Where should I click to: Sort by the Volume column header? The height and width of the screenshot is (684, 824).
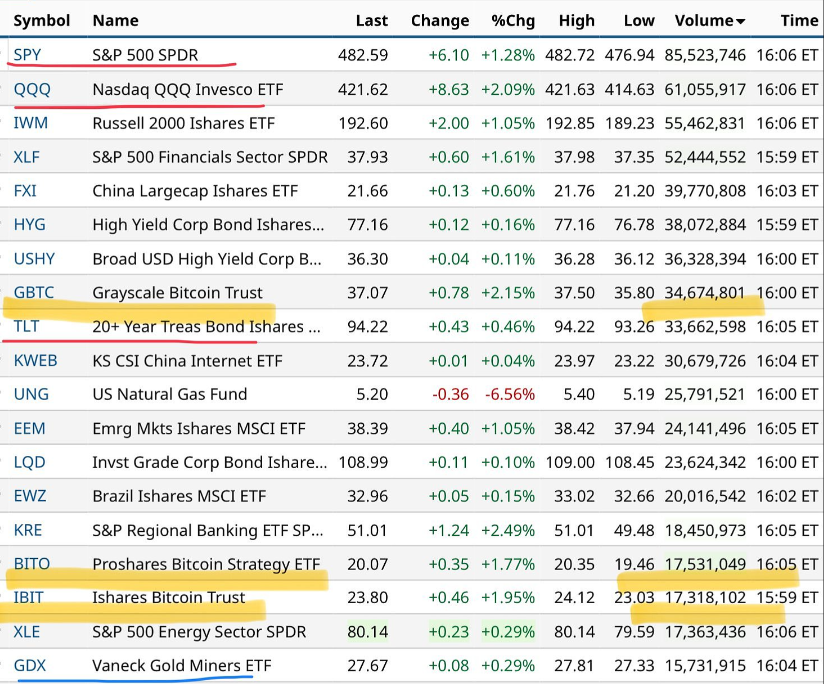pyautogui.click(x=703, y=20)
